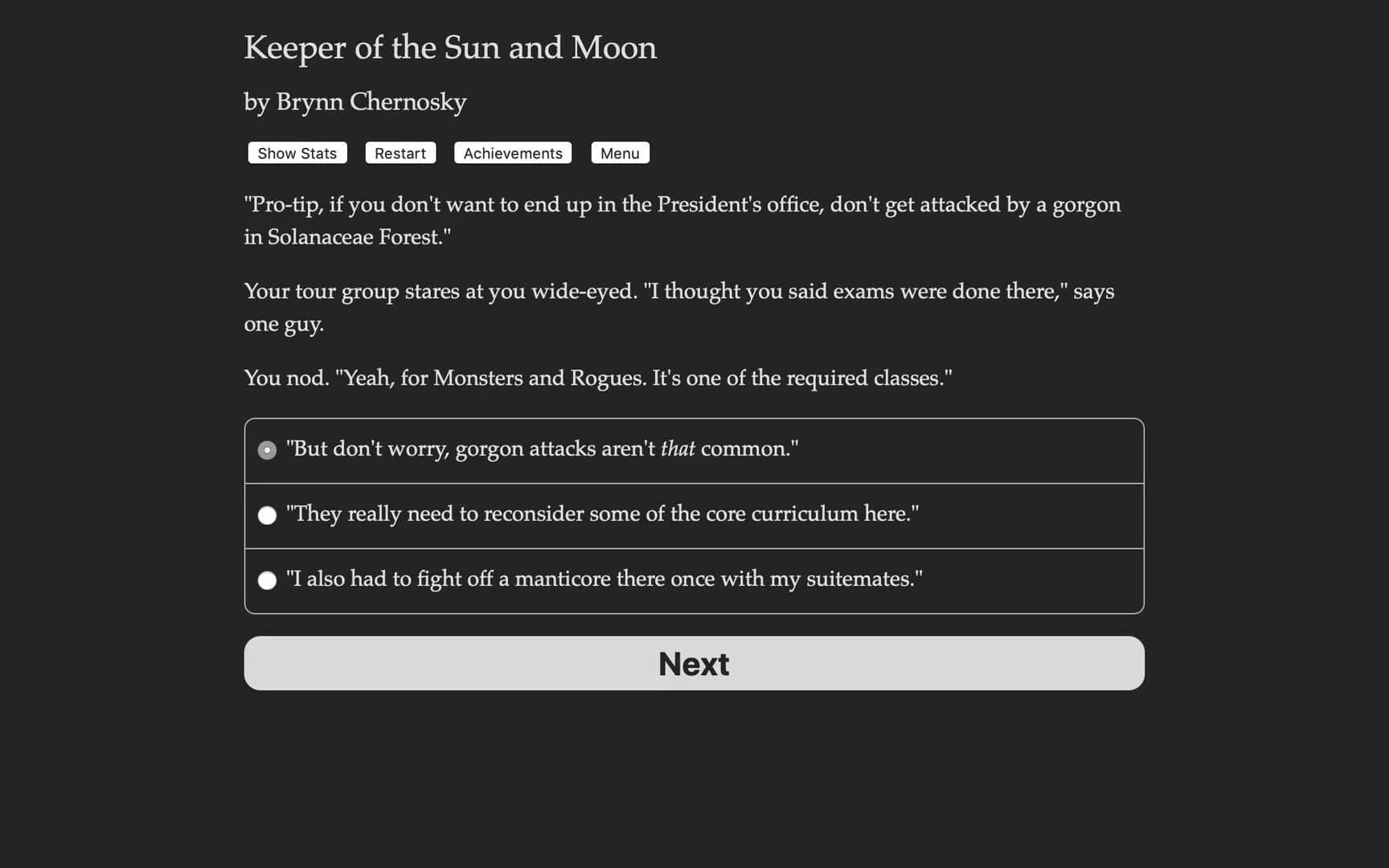Image resolution: width=1389 pixels, height=868 pixels.
Task: Open the game Menu
Action: point(620,153)
